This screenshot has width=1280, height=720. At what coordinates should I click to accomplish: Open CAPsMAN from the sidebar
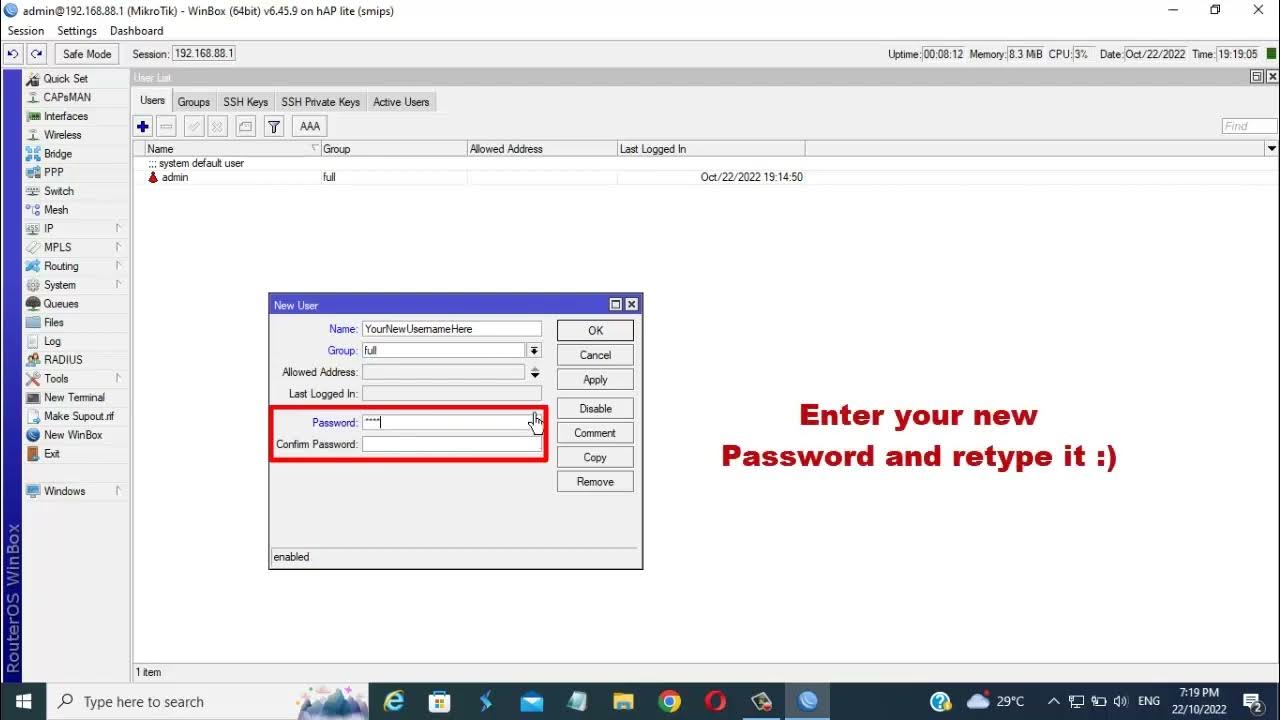67,97
